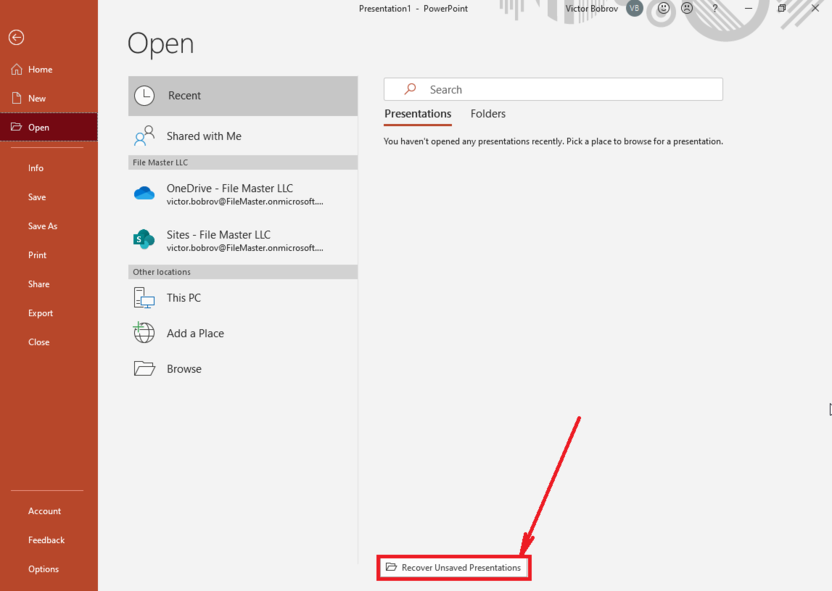Click the VB account avatar
This screenshot has width=832, height=591.
[x=635, y=8]
